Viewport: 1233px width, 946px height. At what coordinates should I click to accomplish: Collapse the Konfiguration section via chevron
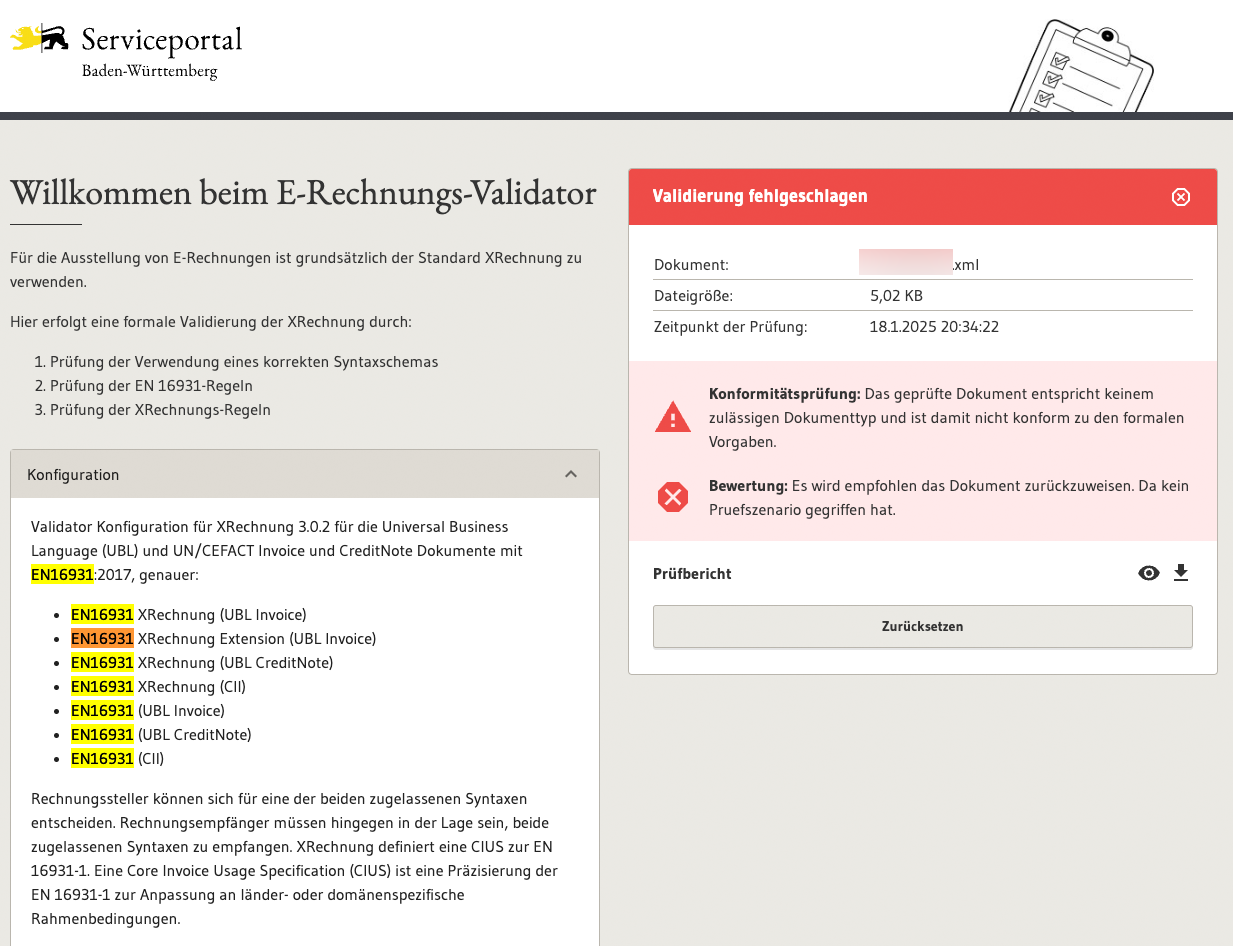click(x=571, y=474)
